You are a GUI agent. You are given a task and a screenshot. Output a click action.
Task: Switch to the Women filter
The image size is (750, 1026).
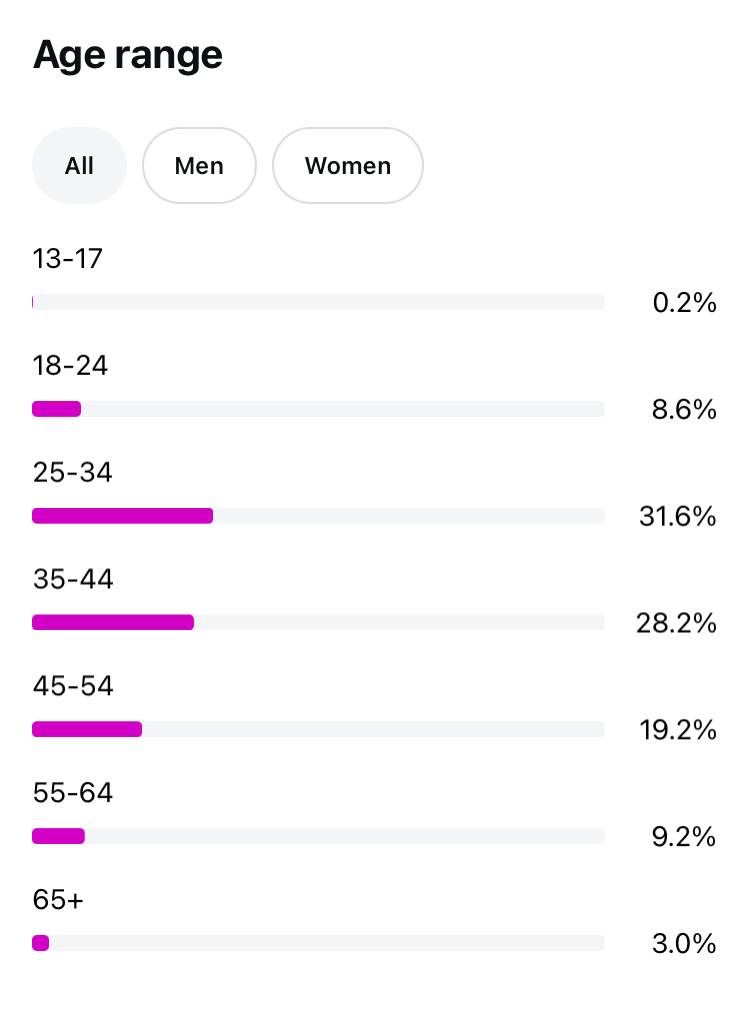coord(347,165)
